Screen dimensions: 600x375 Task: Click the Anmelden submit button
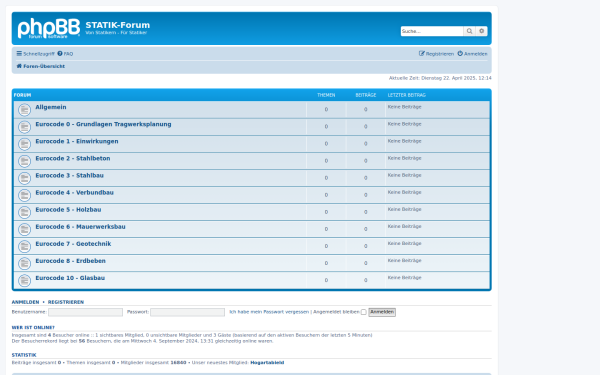tap(382, 312)
